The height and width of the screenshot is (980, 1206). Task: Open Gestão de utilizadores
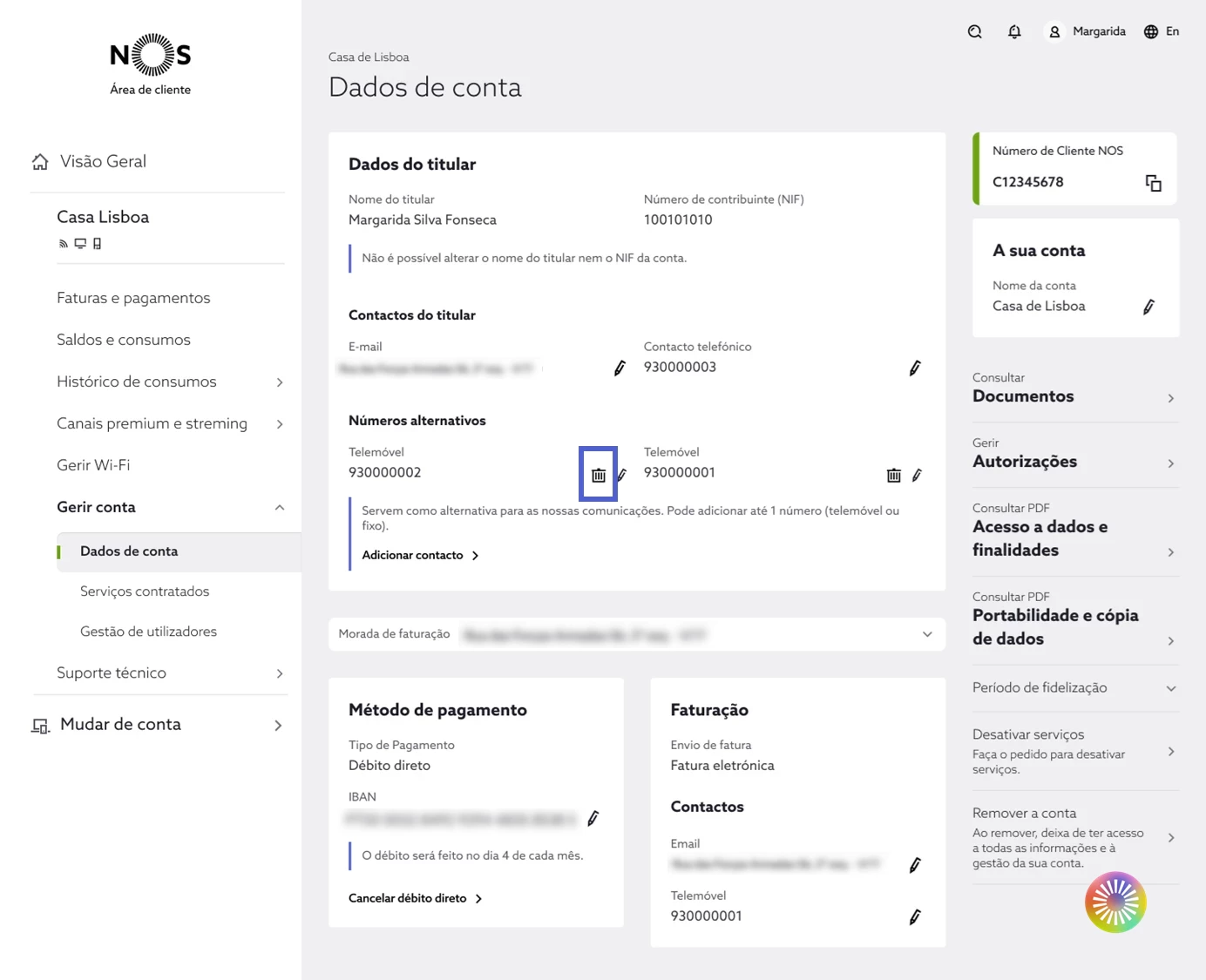coord(148,632)
